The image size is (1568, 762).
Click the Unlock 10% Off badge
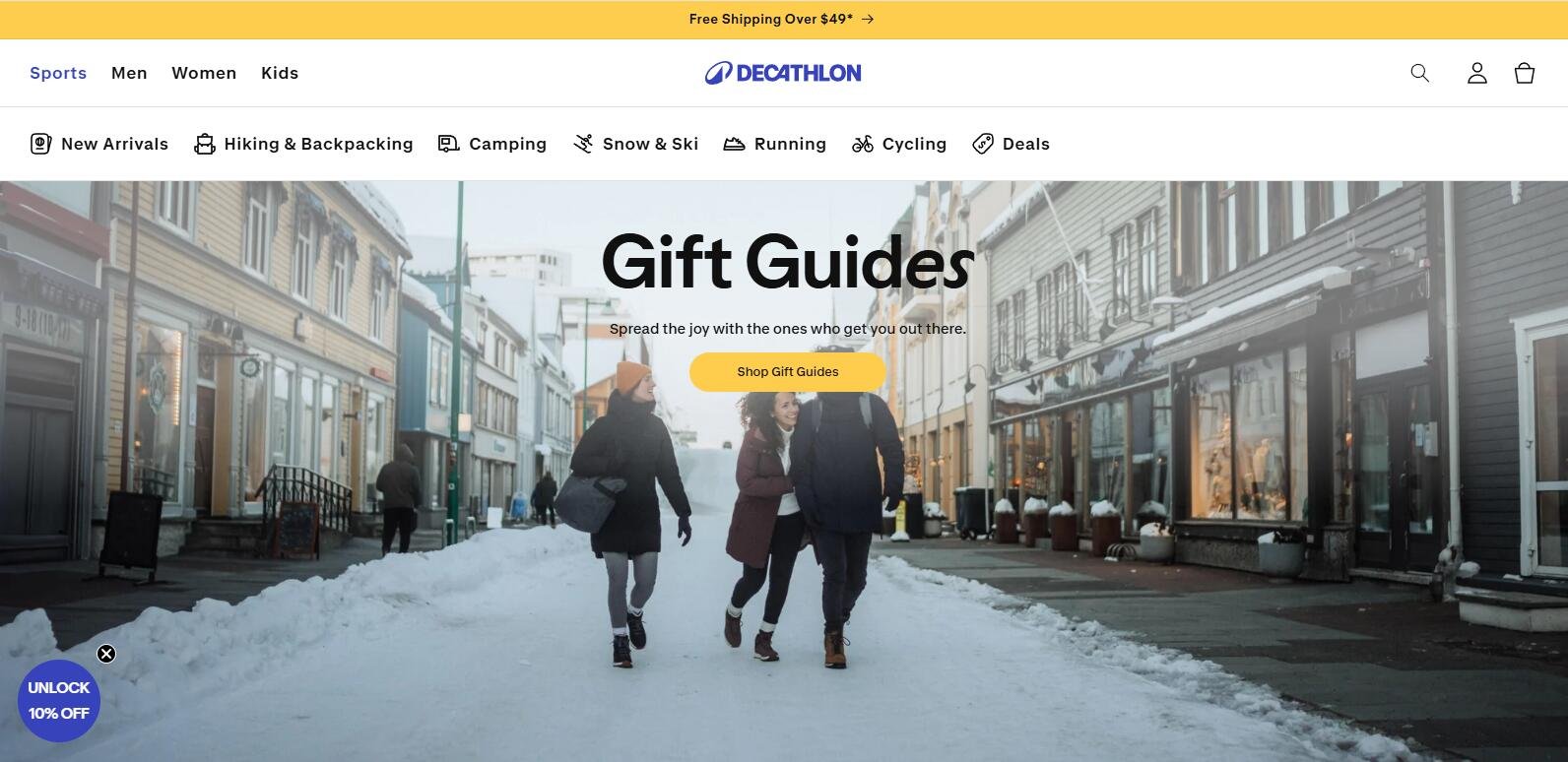(x=59, y=701)
